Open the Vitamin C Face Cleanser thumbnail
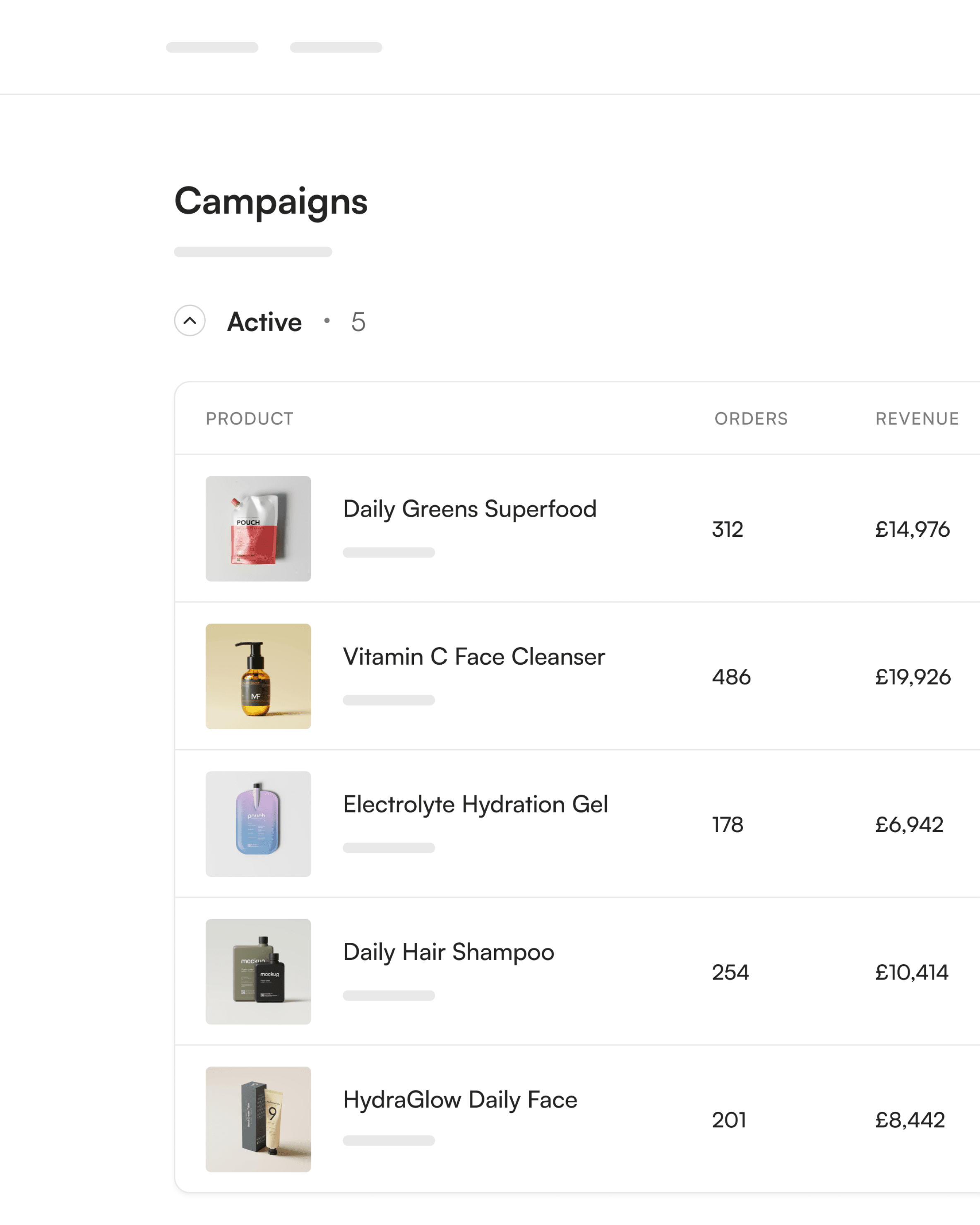980x1225 pixels. click(x=258, y=676)
